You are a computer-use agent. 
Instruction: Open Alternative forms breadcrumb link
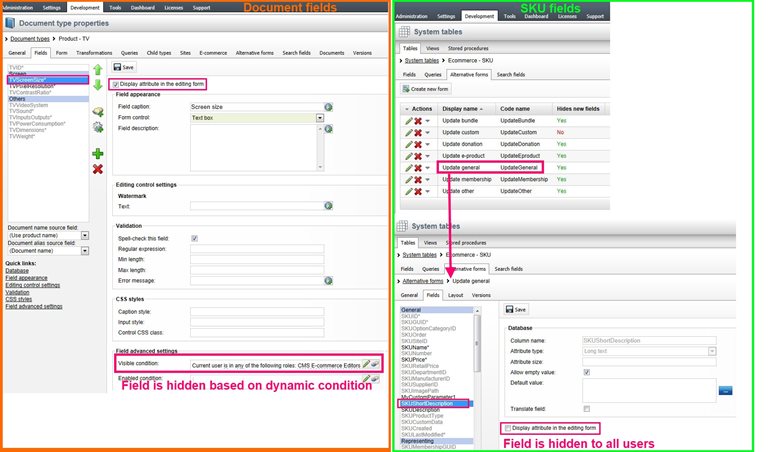(423, 281)
